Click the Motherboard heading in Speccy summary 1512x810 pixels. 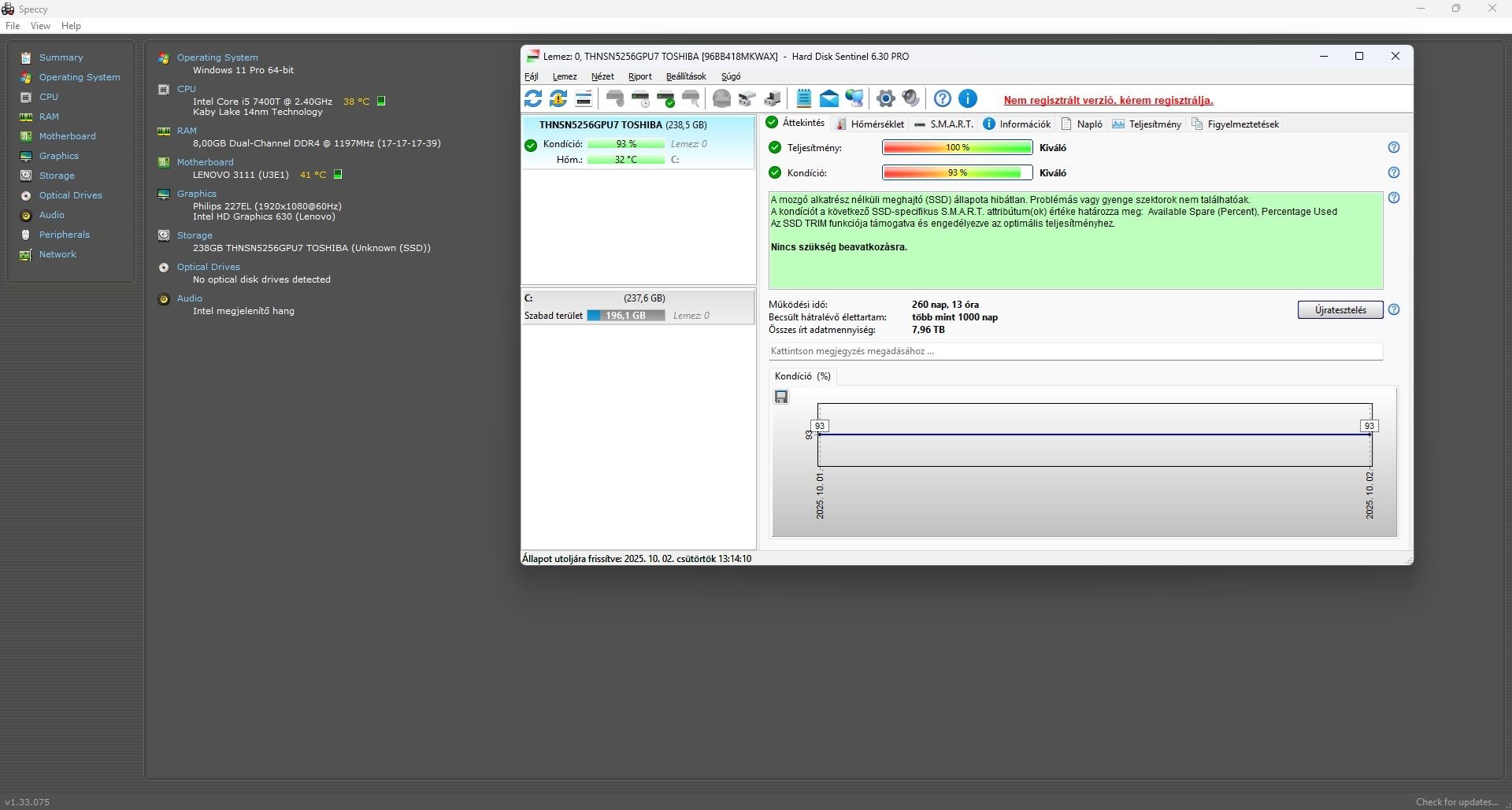tap(205, 162)
